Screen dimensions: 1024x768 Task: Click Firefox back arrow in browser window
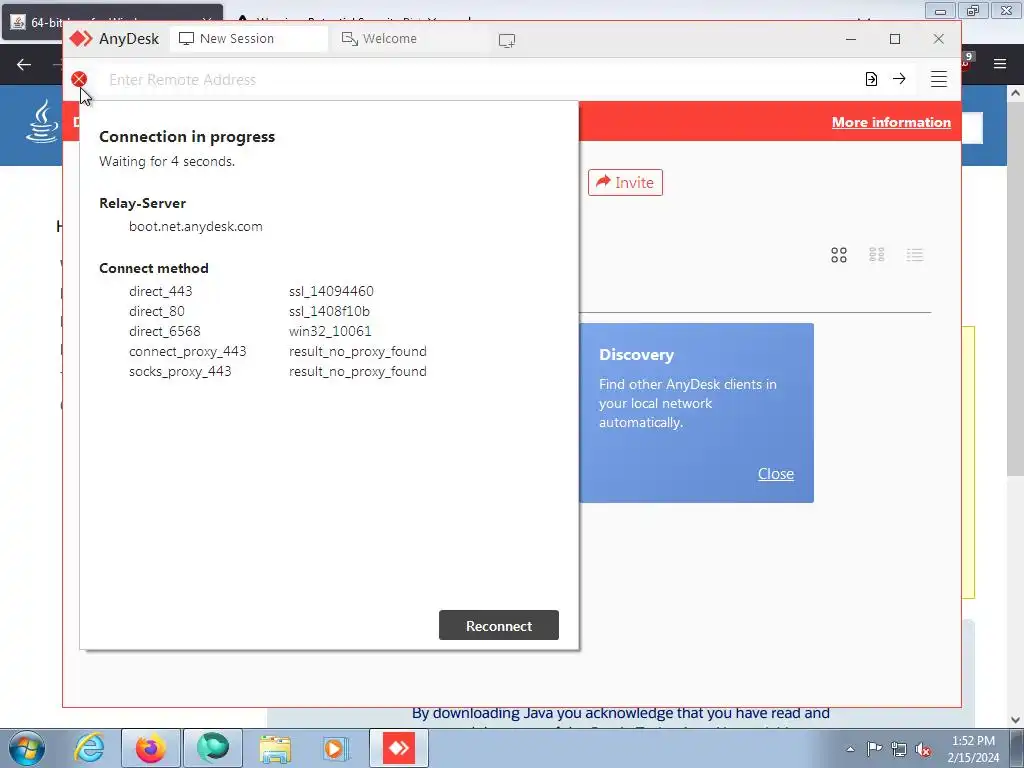point(24,64)
